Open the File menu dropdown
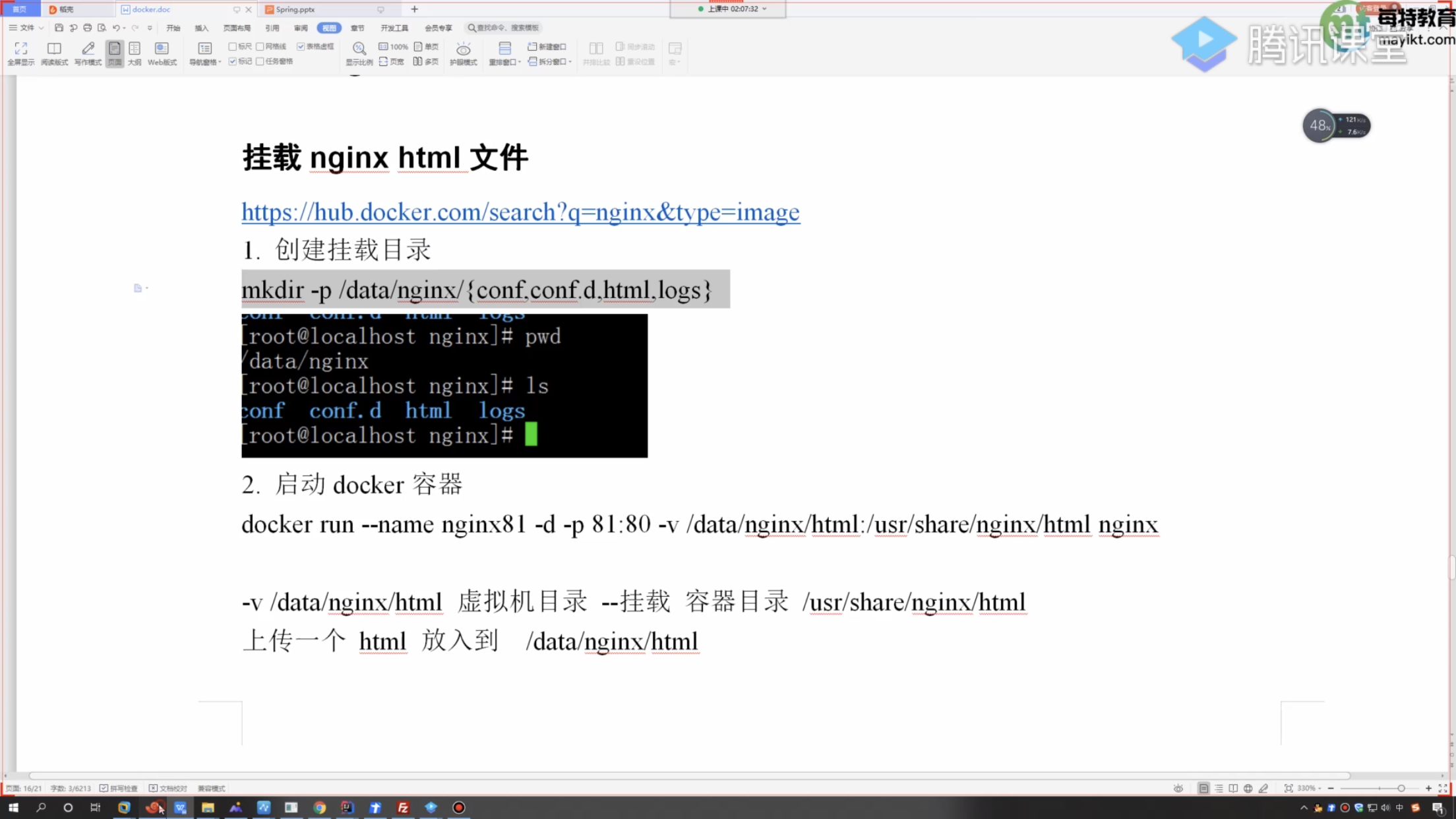 click(x=26, y=28)
